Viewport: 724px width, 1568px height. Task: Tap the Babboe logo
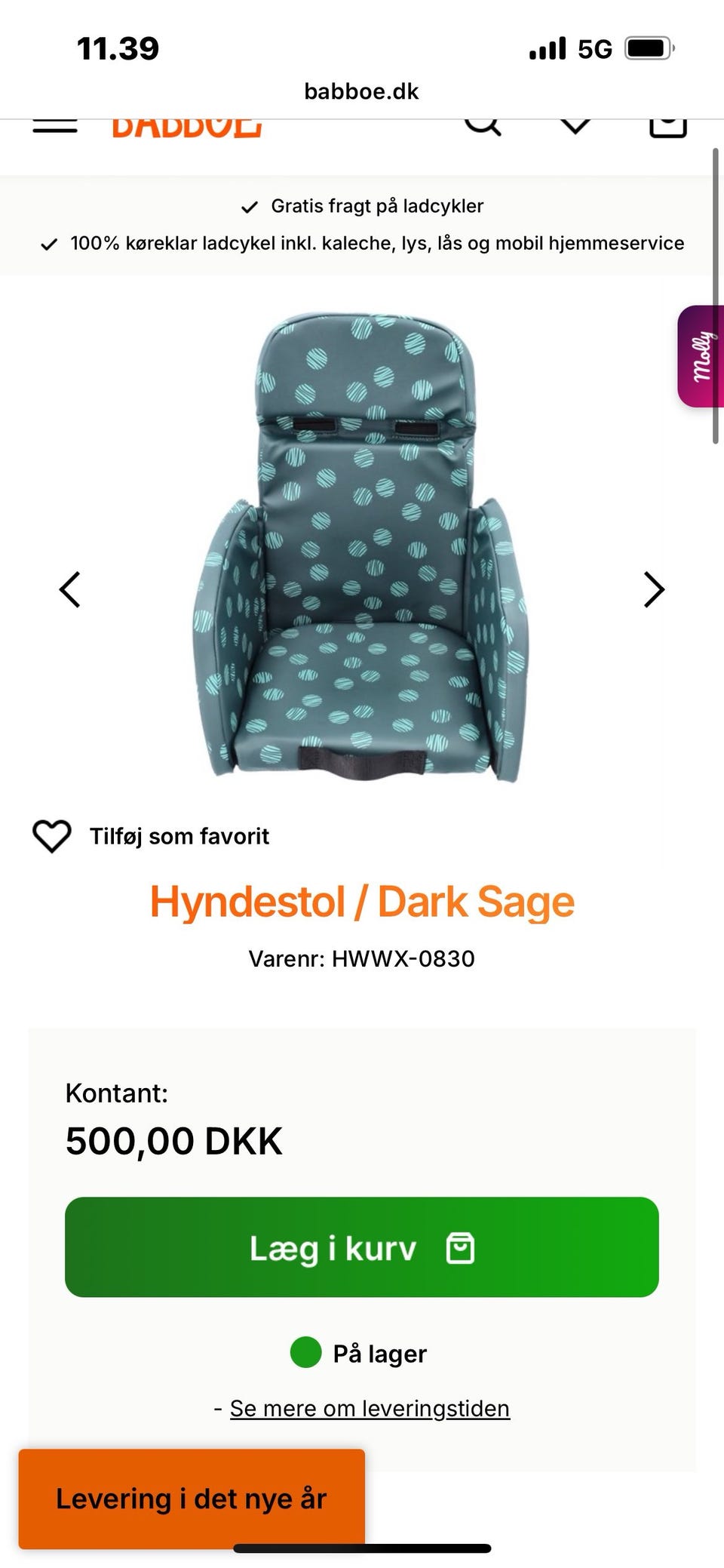[x=187, y=127]
